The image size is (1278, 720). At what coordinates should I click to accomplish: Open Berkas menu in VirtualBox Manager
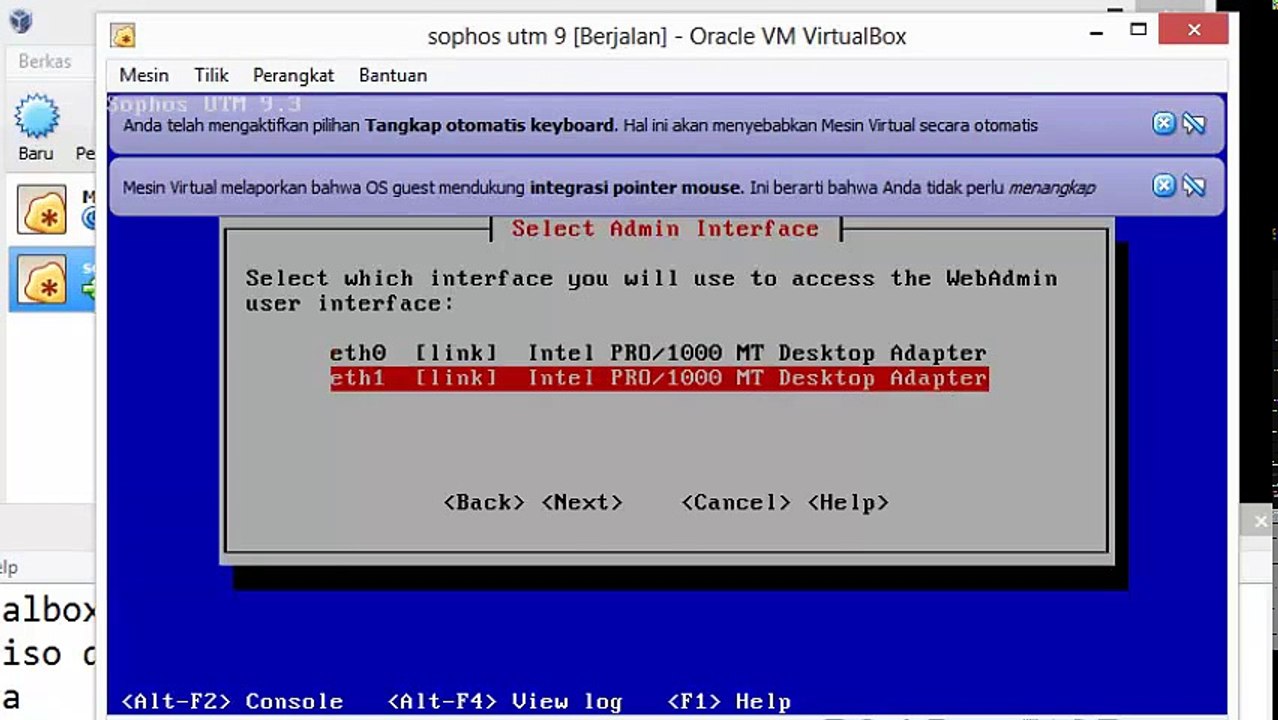tap(45, 61)
